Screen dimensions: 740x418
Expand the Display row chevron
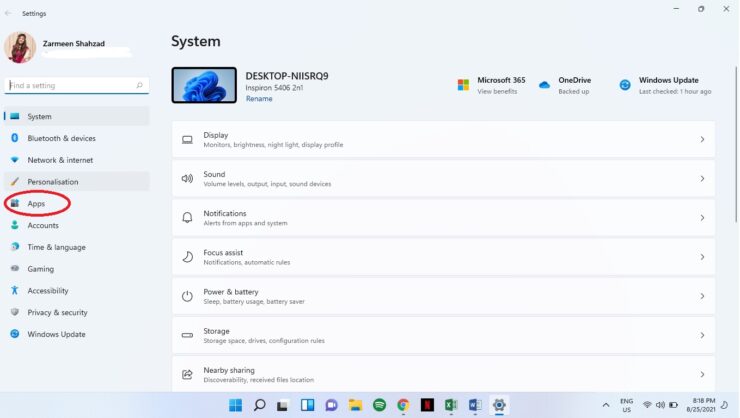[702, 140]
